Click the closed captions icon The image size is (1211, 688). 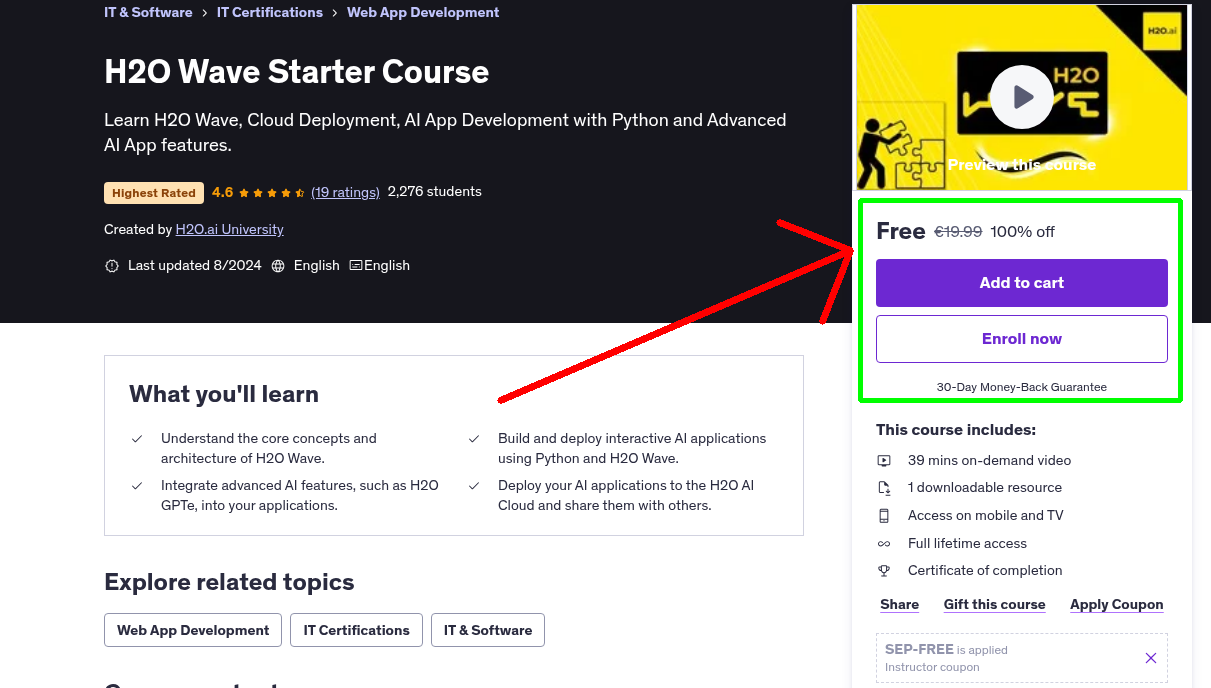tap(356, 266)
